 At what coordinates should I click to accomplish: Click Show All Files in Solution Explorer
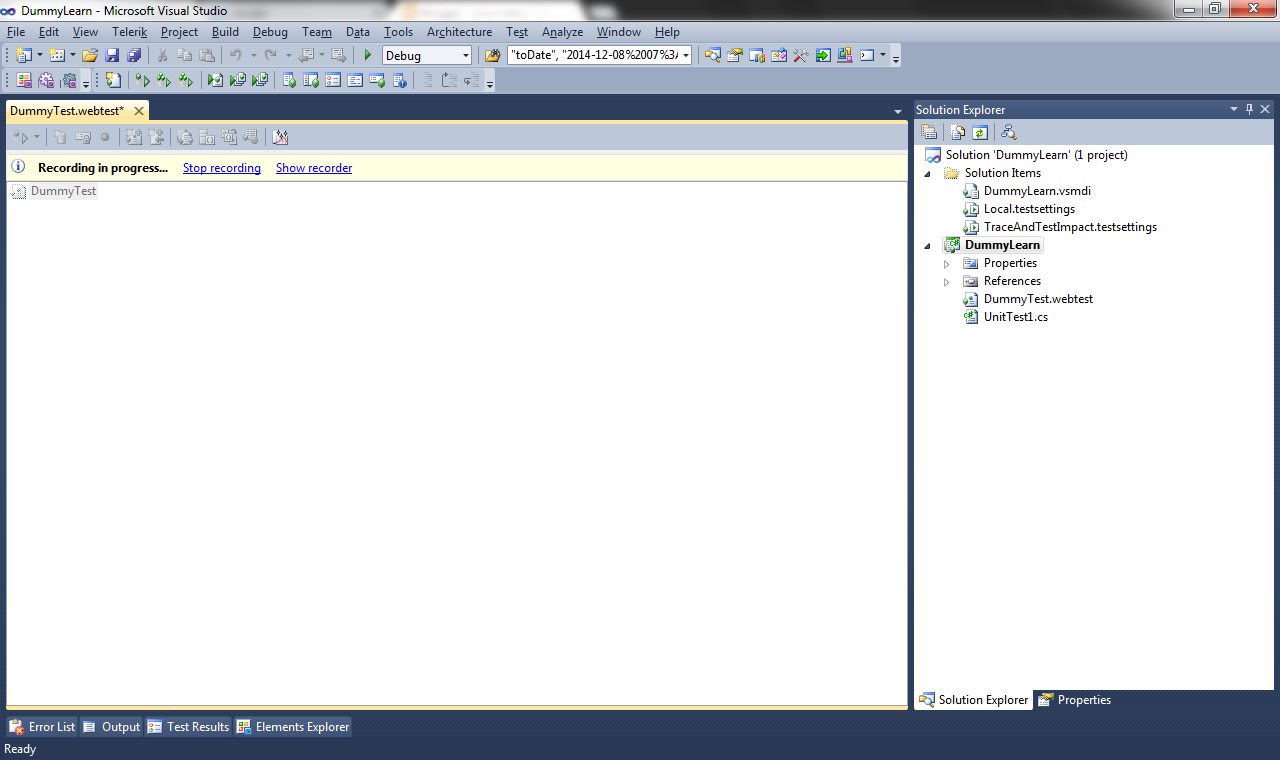958,132
